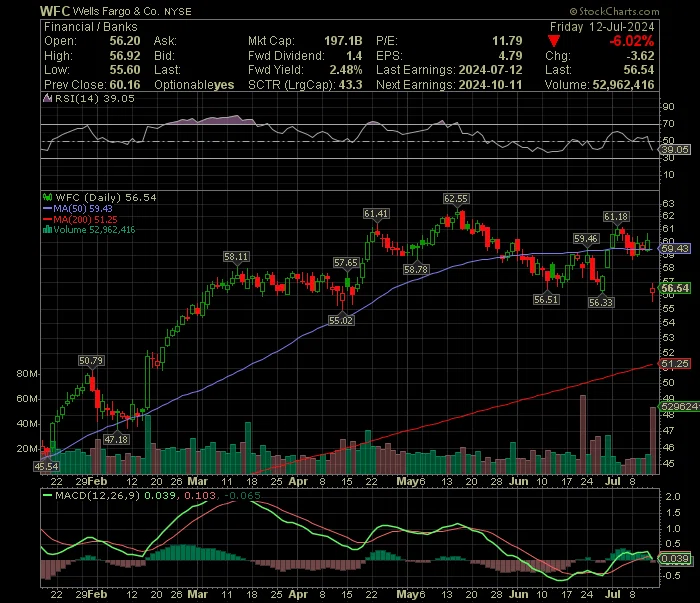Click the MA(50) blue line legend
This screenshot has height=603, width=700.
[78, 208]
